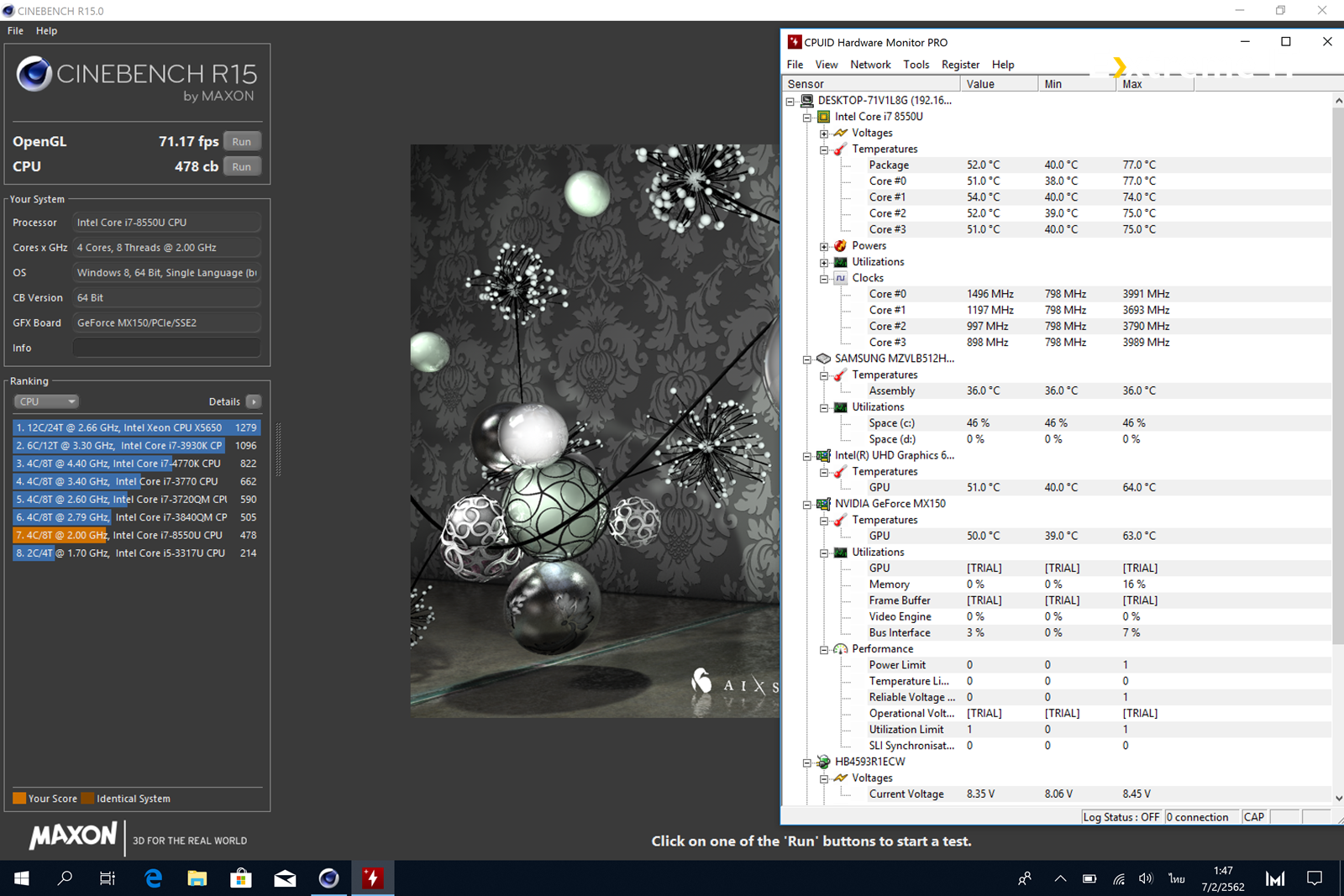Image resolution: width=1344 pixels, height=896 pixels.
Task: Collapse the Clocks node
Action: [x=824, y=279]
